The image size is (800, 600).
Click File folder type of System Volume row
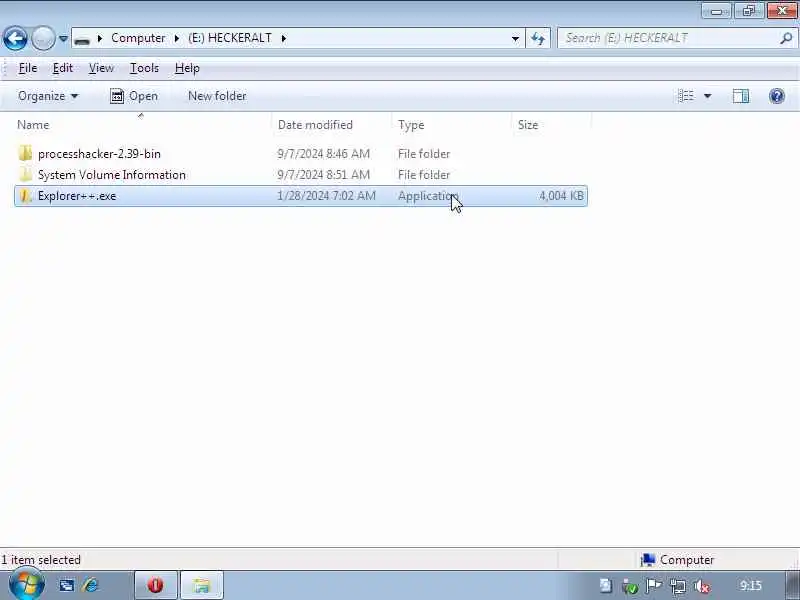click(x=424, y=174)
